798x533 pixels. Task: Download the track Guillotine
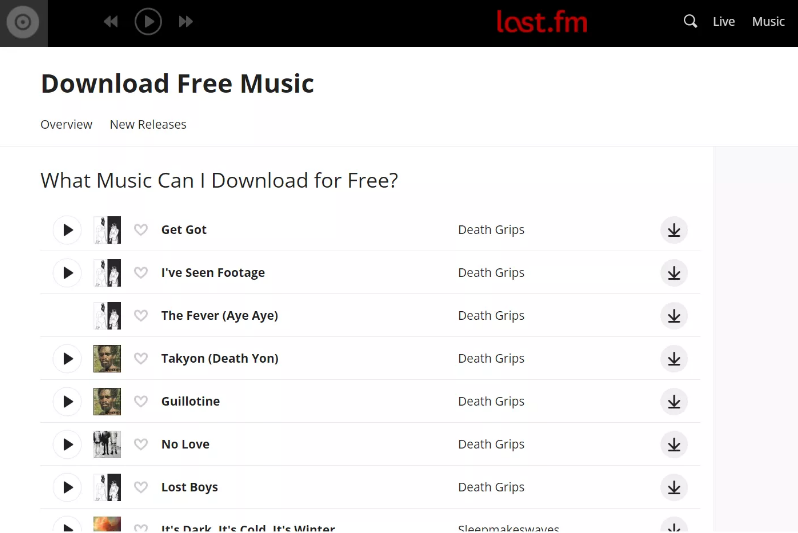click(x=674, y=402)
